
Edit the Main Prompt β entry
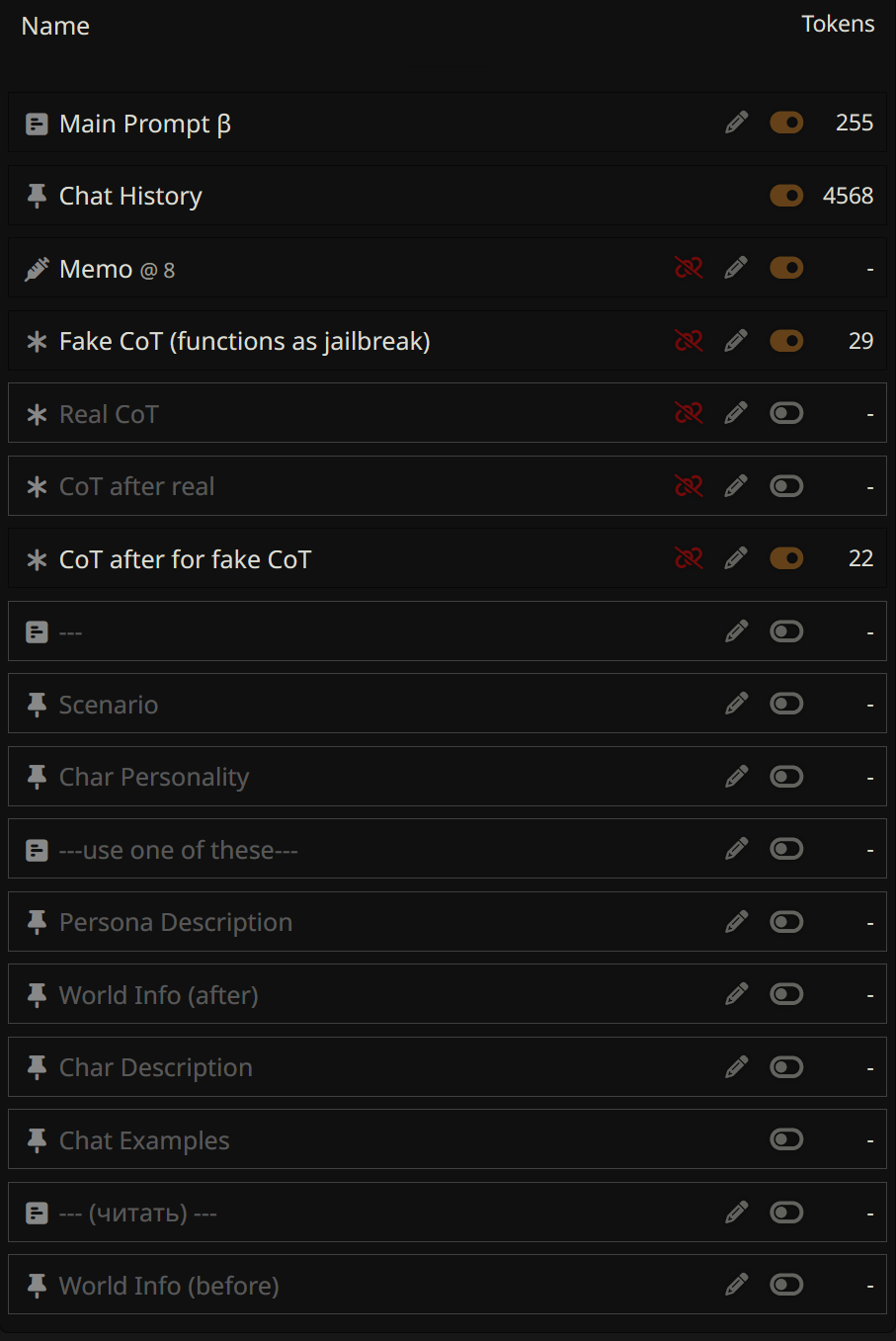click(736, 123)
